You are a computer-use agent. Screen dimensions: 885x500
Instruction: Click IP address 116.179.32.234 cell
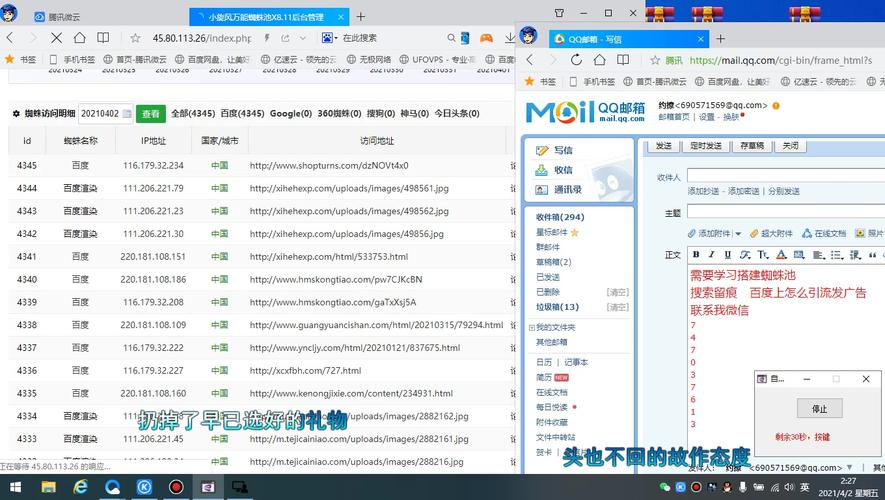click(x=153, y=165)
